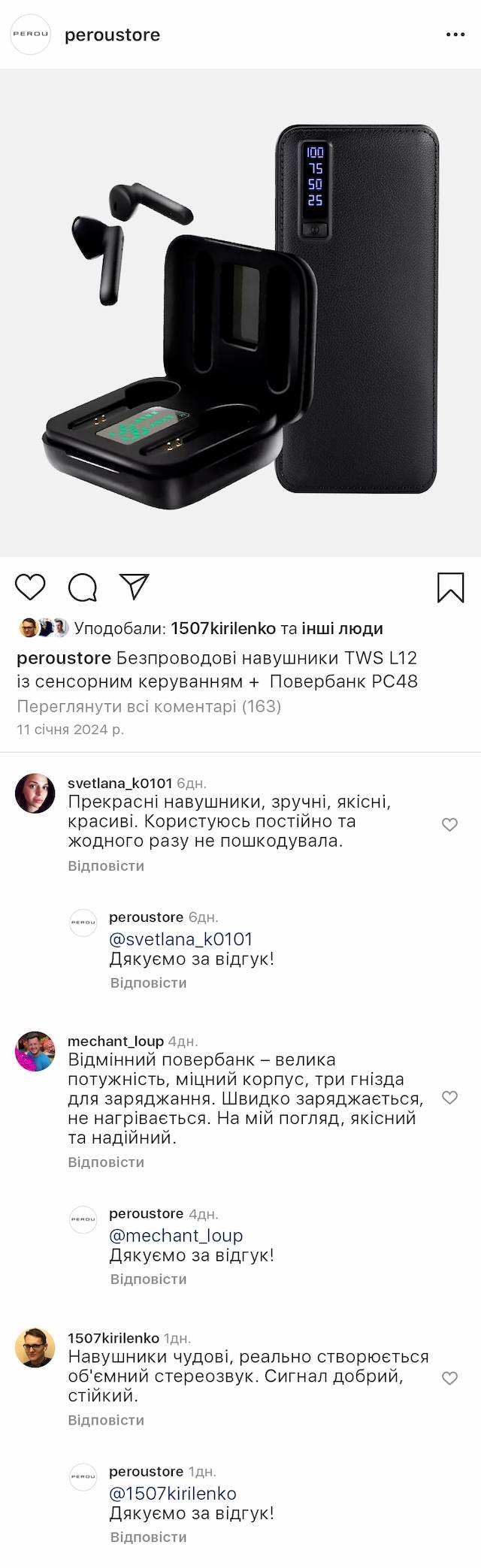Screen dimensions: 481x1568
Task: Open the @mechant_loup mention link
Action: [x=176, y=1235]
